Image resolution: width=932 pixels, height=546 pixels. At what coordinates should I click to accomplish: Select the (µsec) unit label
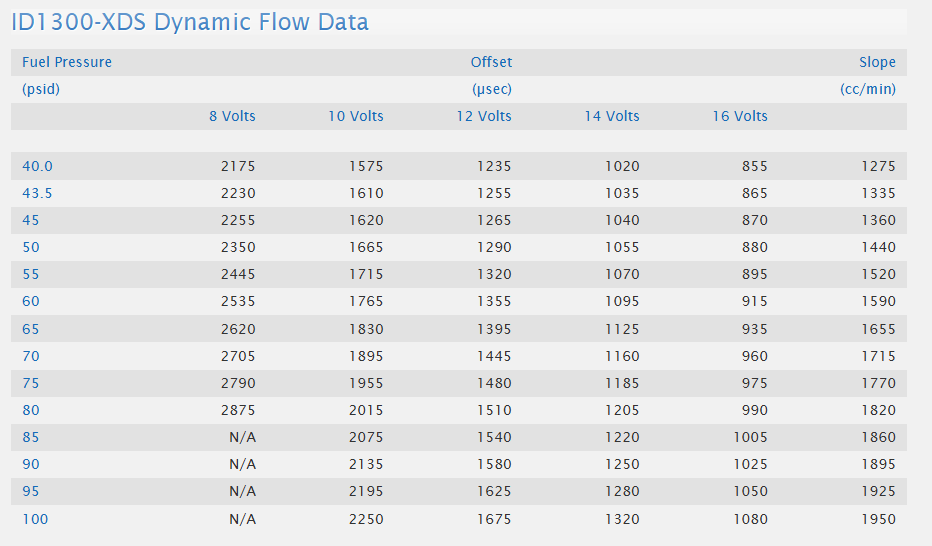pos(492,89)
